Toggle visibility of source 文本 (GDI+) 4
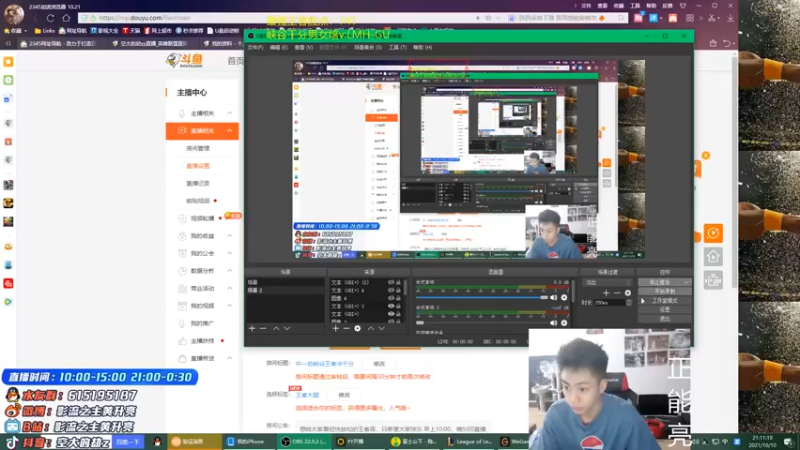The width and height of the screenshot is (800, 450). tap(391, 290)
